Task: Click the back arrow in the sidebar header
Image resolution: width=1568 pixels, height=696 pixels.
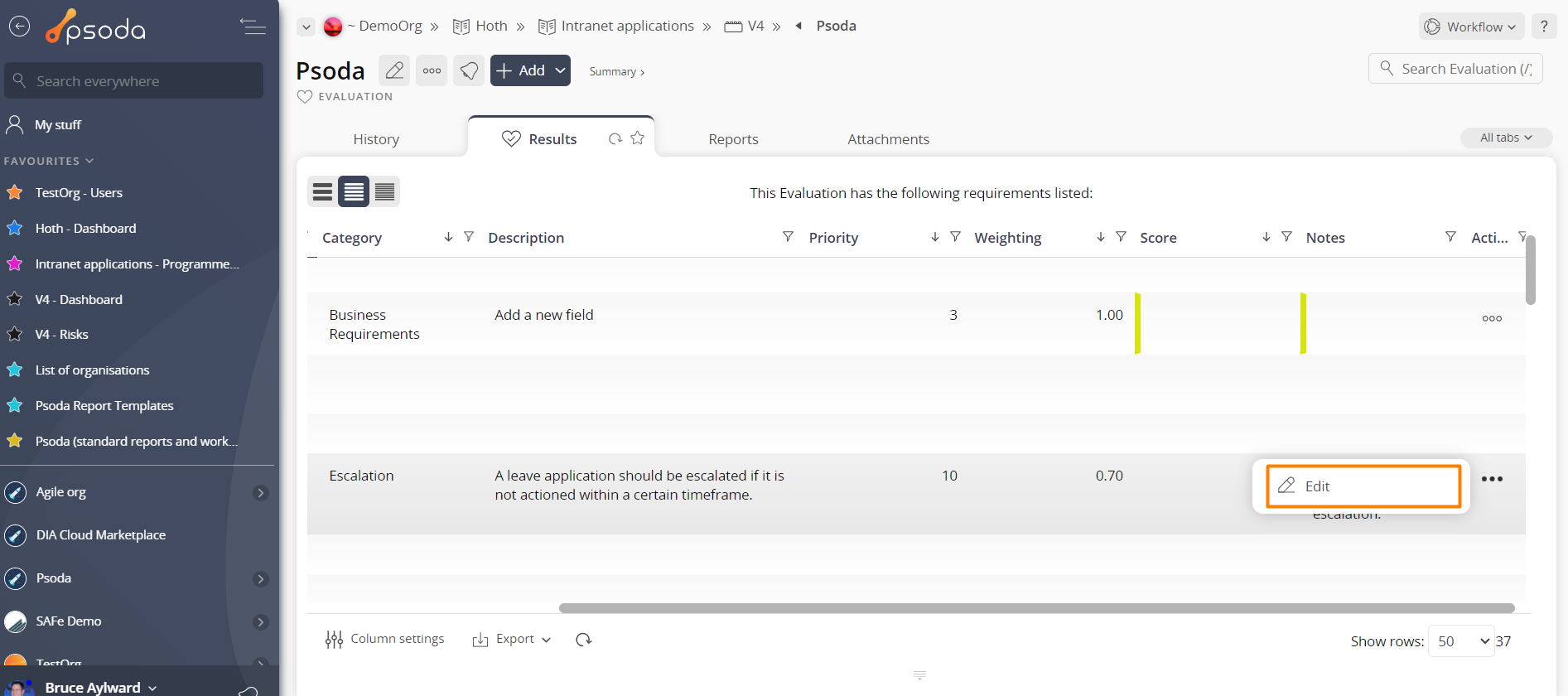Action: click(19, 27)
